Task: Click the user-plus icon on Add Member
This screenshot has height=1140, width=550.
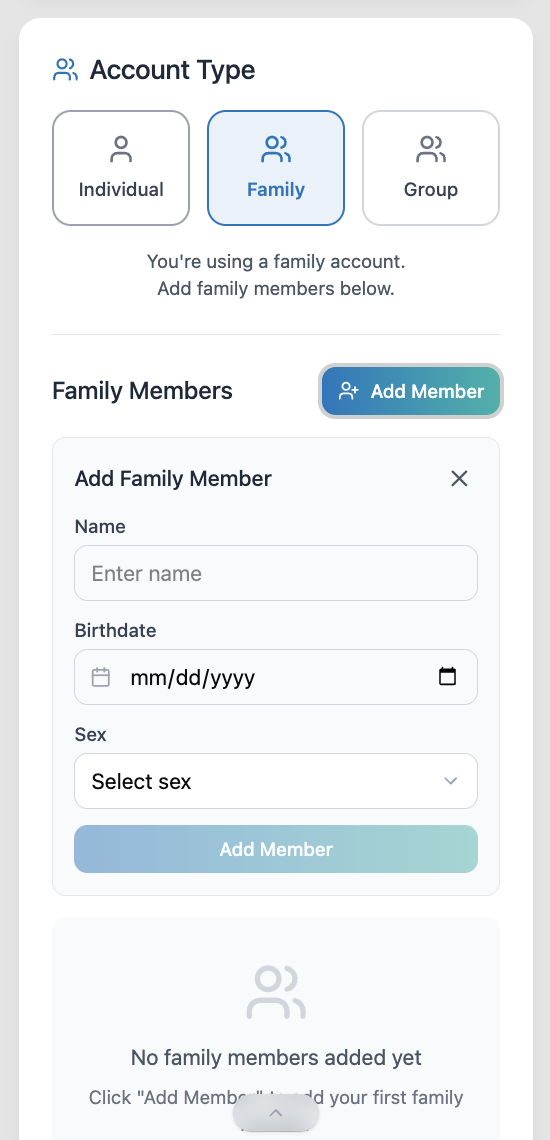Action: [349, 391]
